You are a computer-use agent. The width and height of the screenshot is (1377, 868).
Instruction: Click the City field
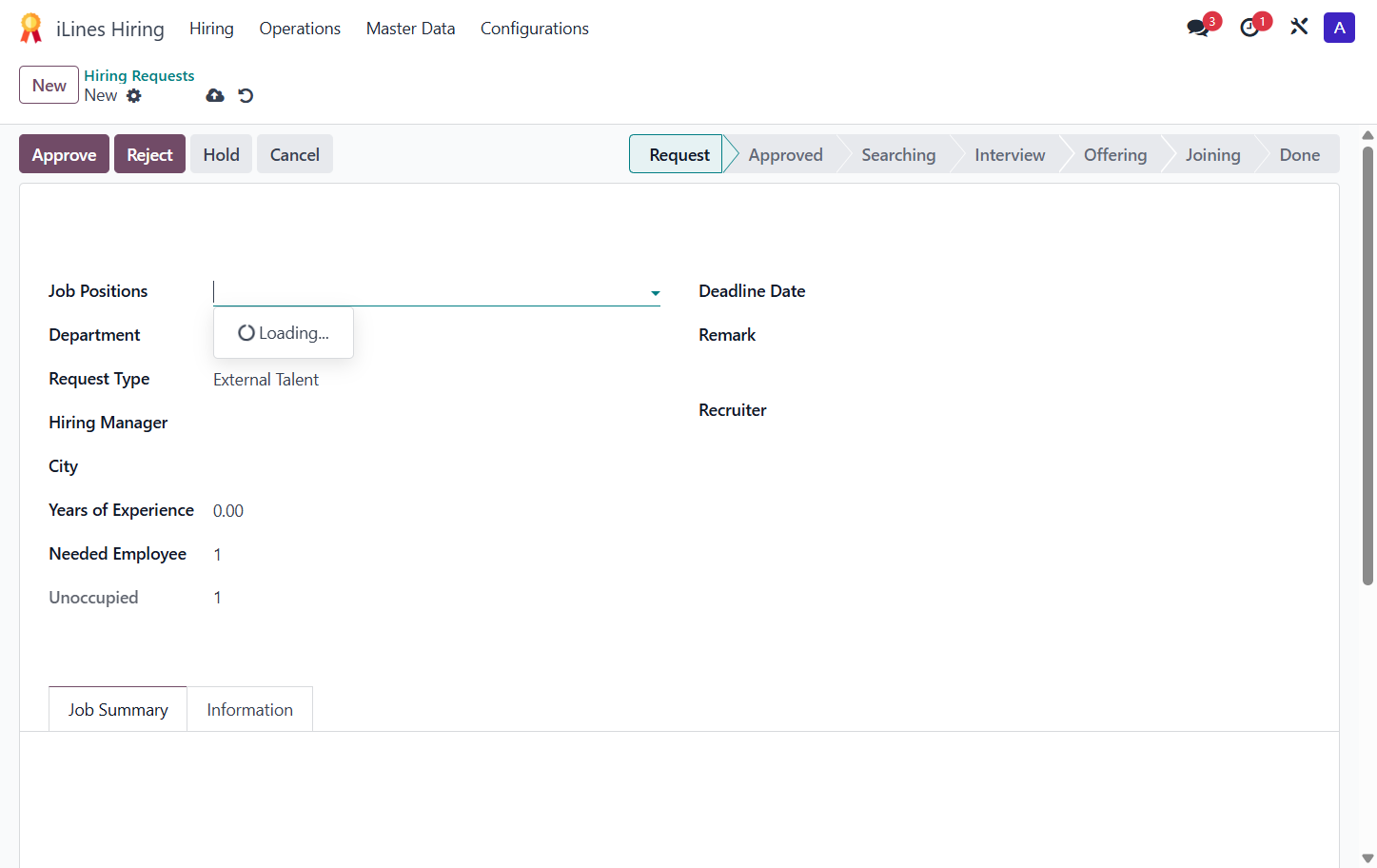coord(436,466)
